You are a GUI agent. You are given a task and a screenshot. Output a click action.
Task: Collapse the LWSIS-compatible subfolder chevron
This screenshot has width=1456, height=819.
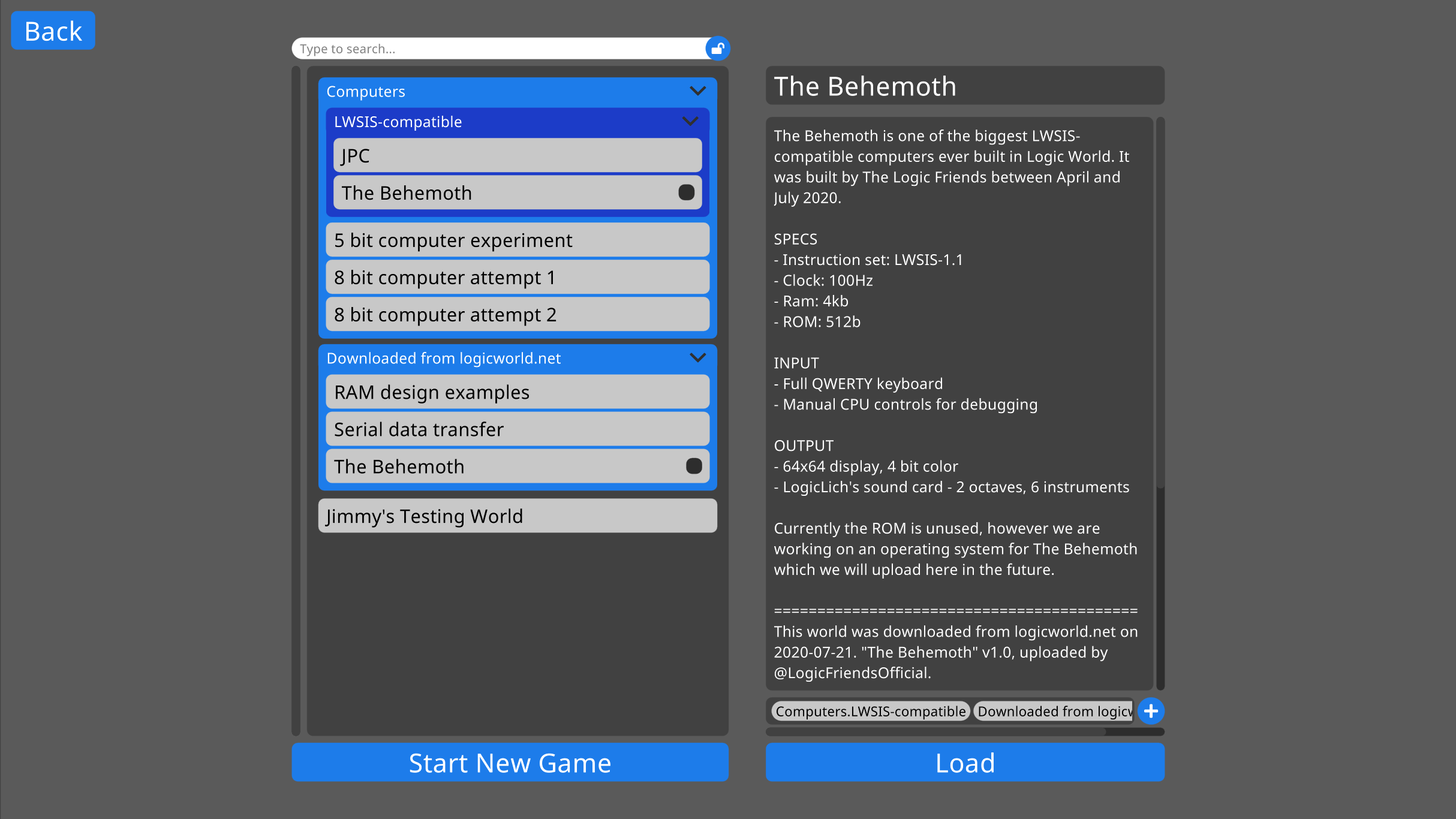point(690,122)
